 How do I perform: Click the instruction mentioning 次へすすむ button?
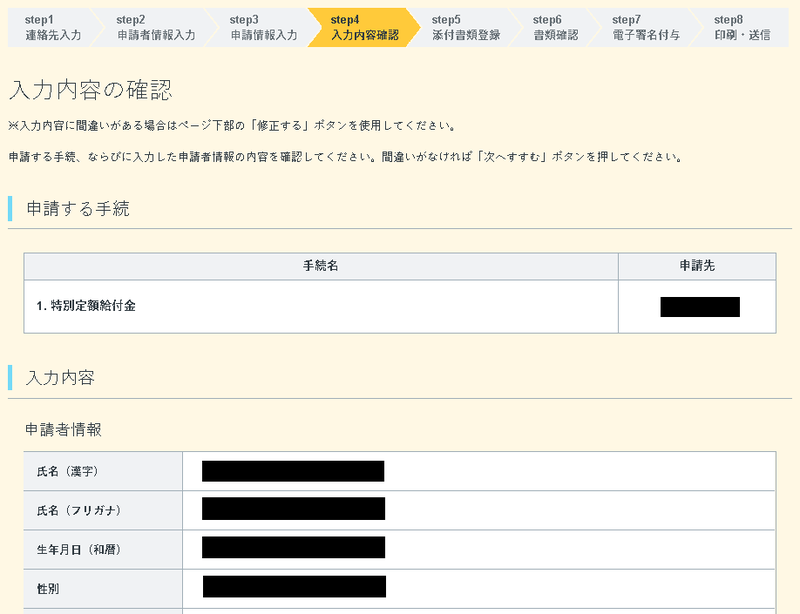coord(346,157)
